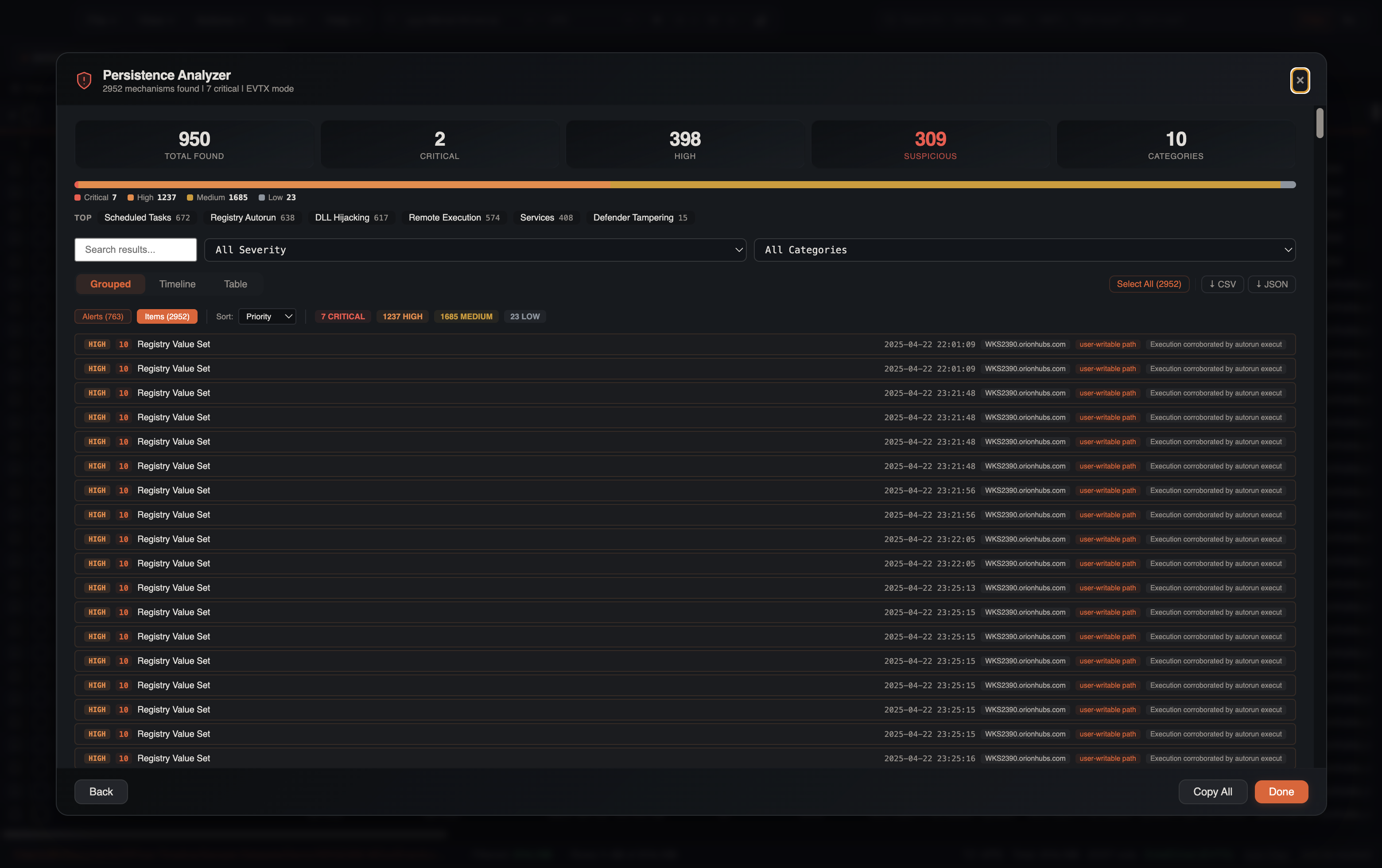Screen dimensions: 1382x868
Task: Select the Scheduled Tasks 672 category chip
Action: tap(147, 217)
